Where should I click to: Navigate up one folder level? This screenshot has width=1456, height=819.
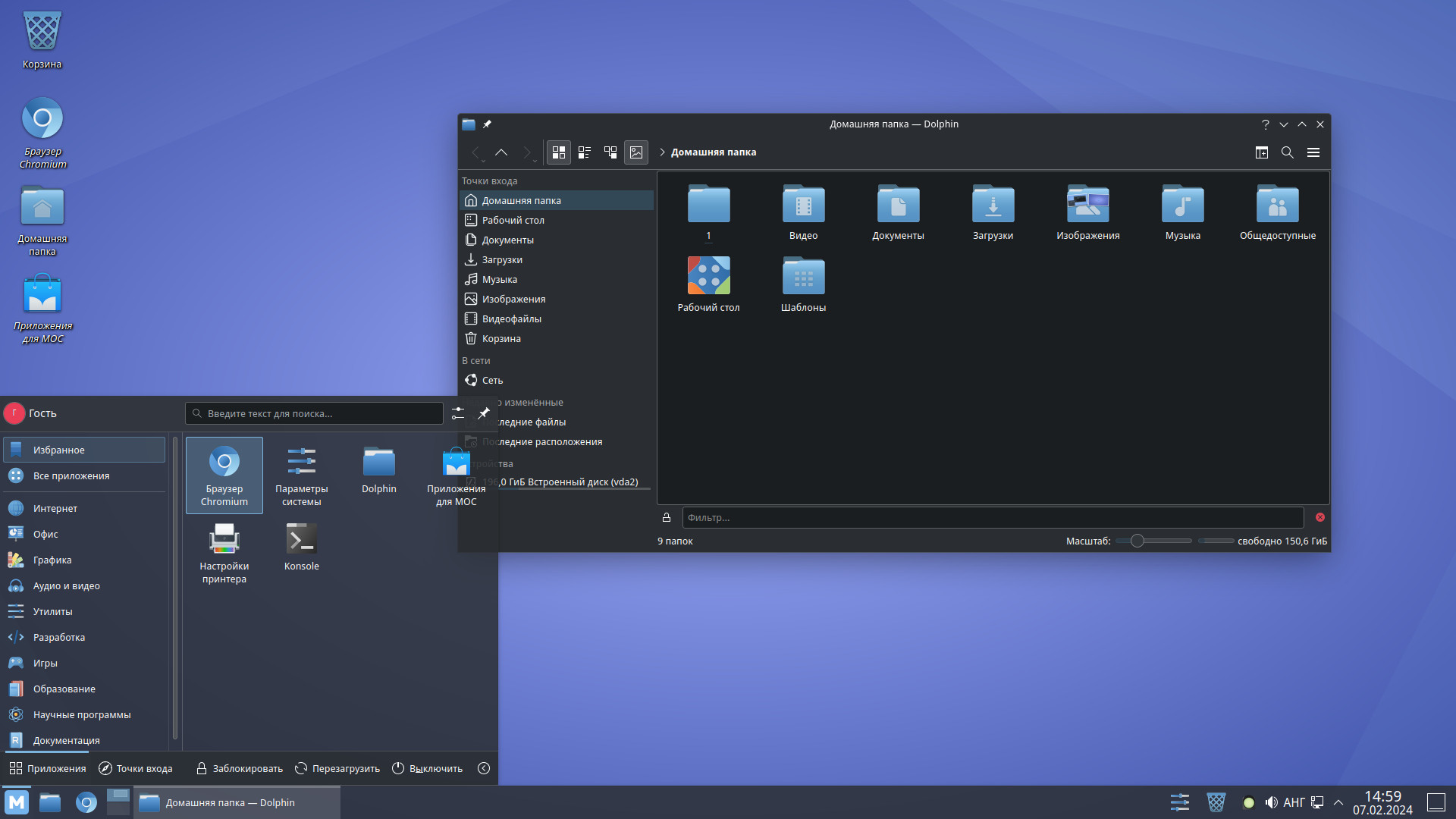point(501,152)
